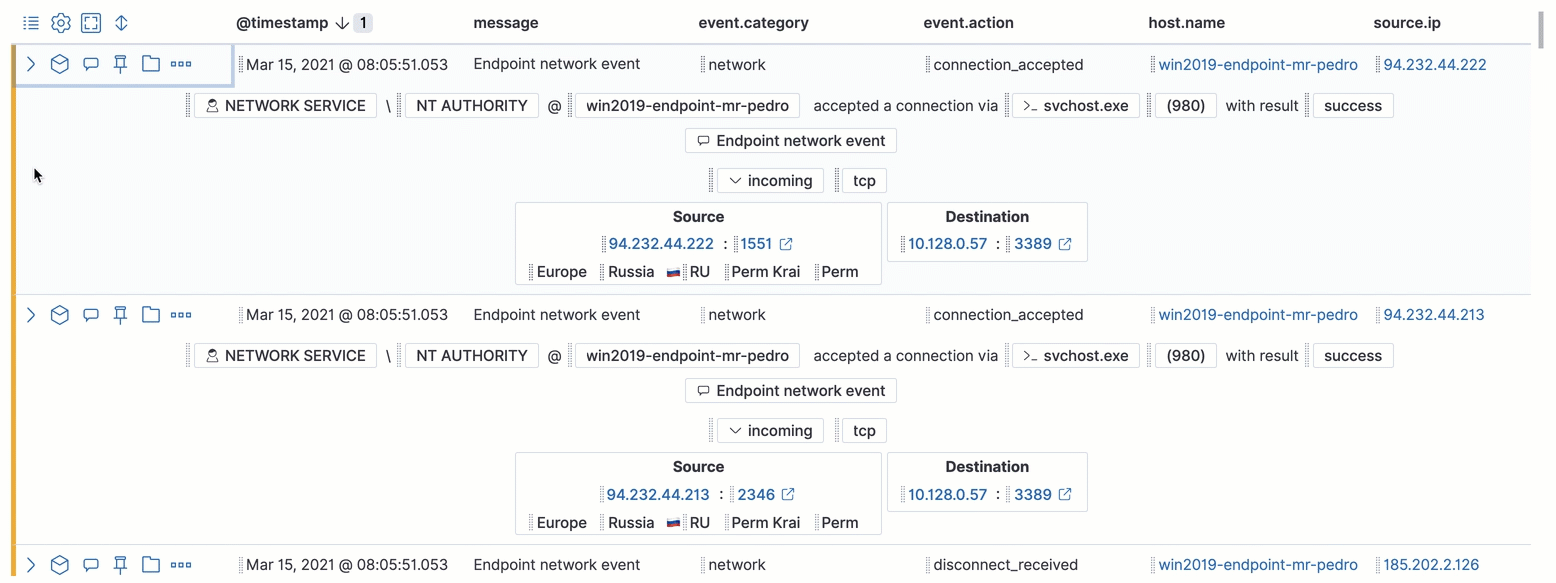Click the svchost.exe process badge
The height and width of the screenshot is (583, 1556).
click(x=1075, y=105)
